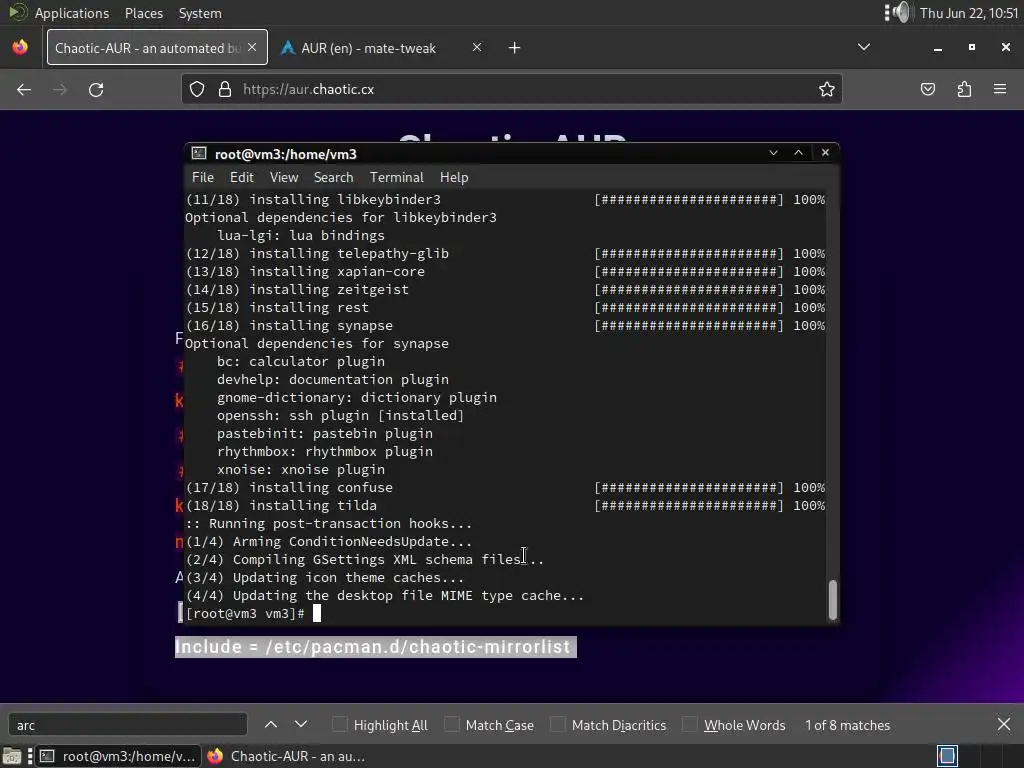Enable Highlight All checkbox
The width and height of the screenshot is (1024, 768).
340,724
